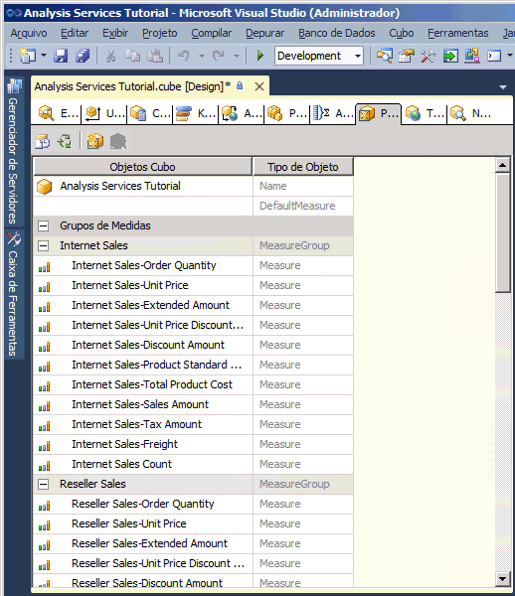Select the Internet Sales-Sales Amount measure row
Image resolution: width=515 pixels, height=596 pixels.
click(x=193, y=404)
